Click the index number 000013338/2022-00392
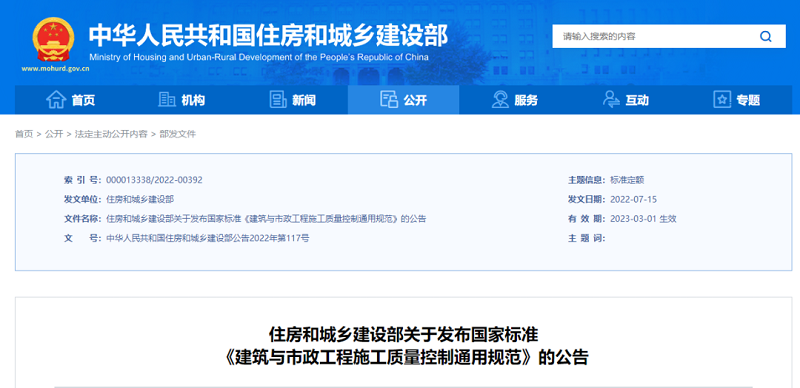 point(154,180)
